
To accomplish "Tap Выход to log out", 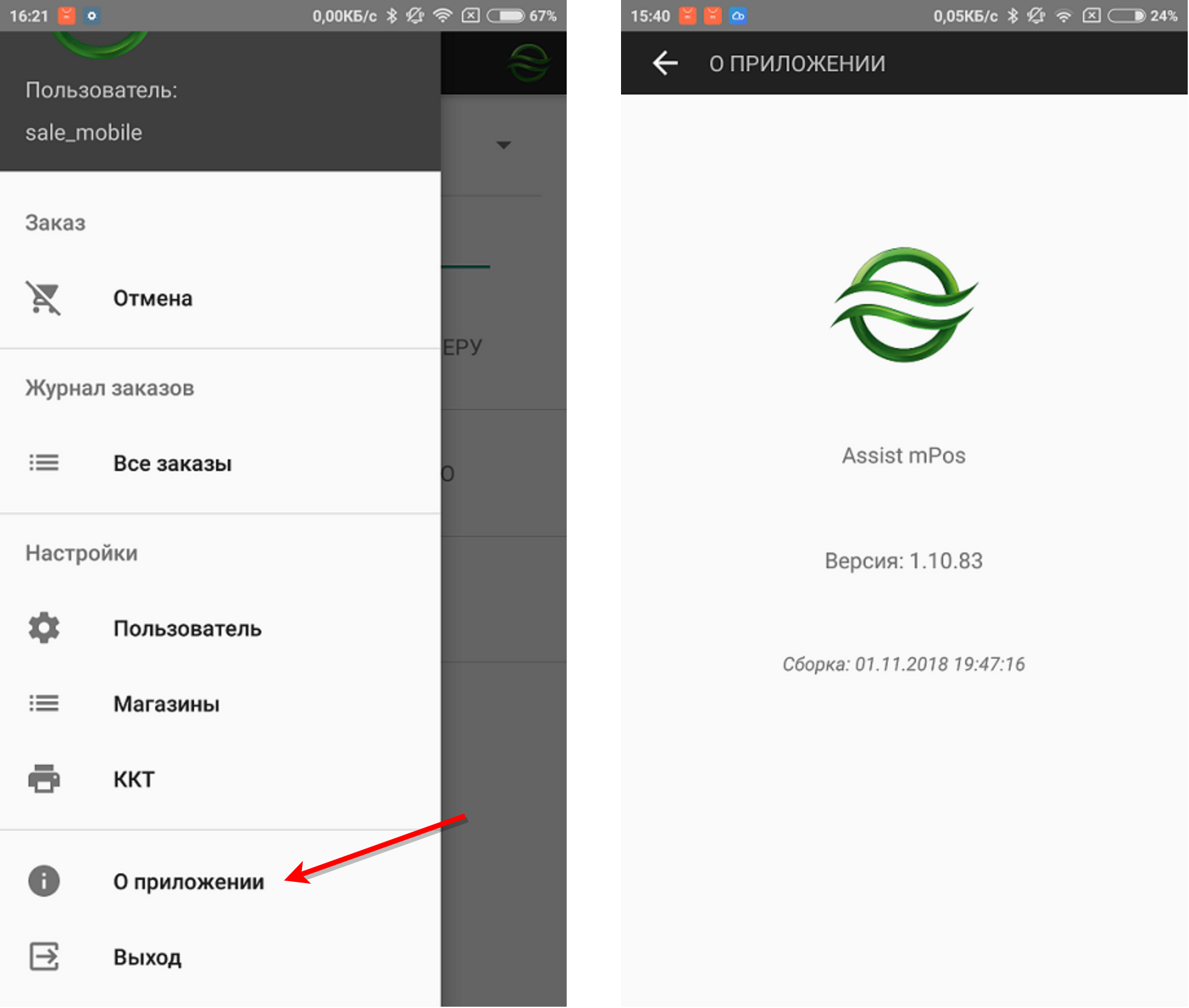I will coord(147,957).
